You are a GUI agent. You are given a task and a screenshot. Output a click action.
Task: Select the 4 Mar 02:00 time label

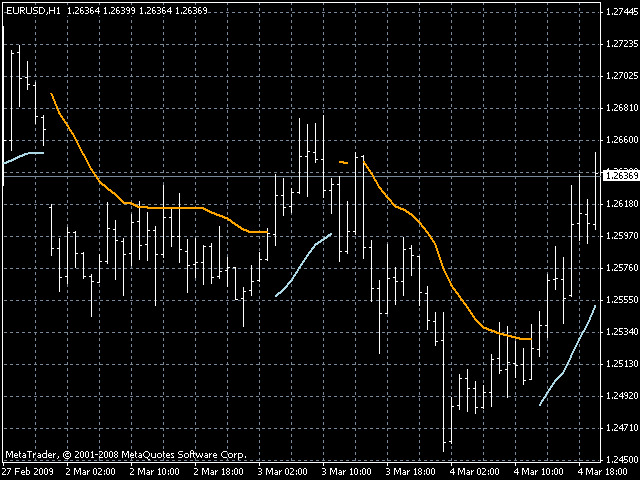point(475,472)
